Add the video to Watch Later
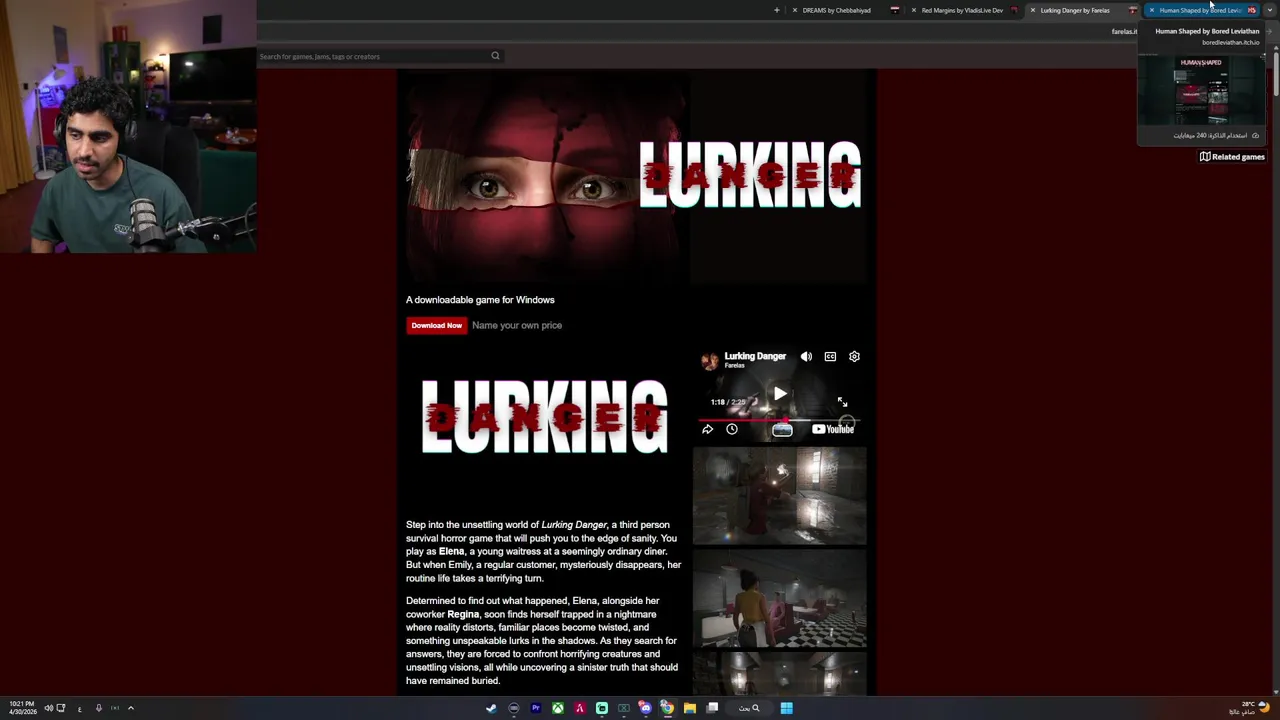 click(x=732, y=429)
